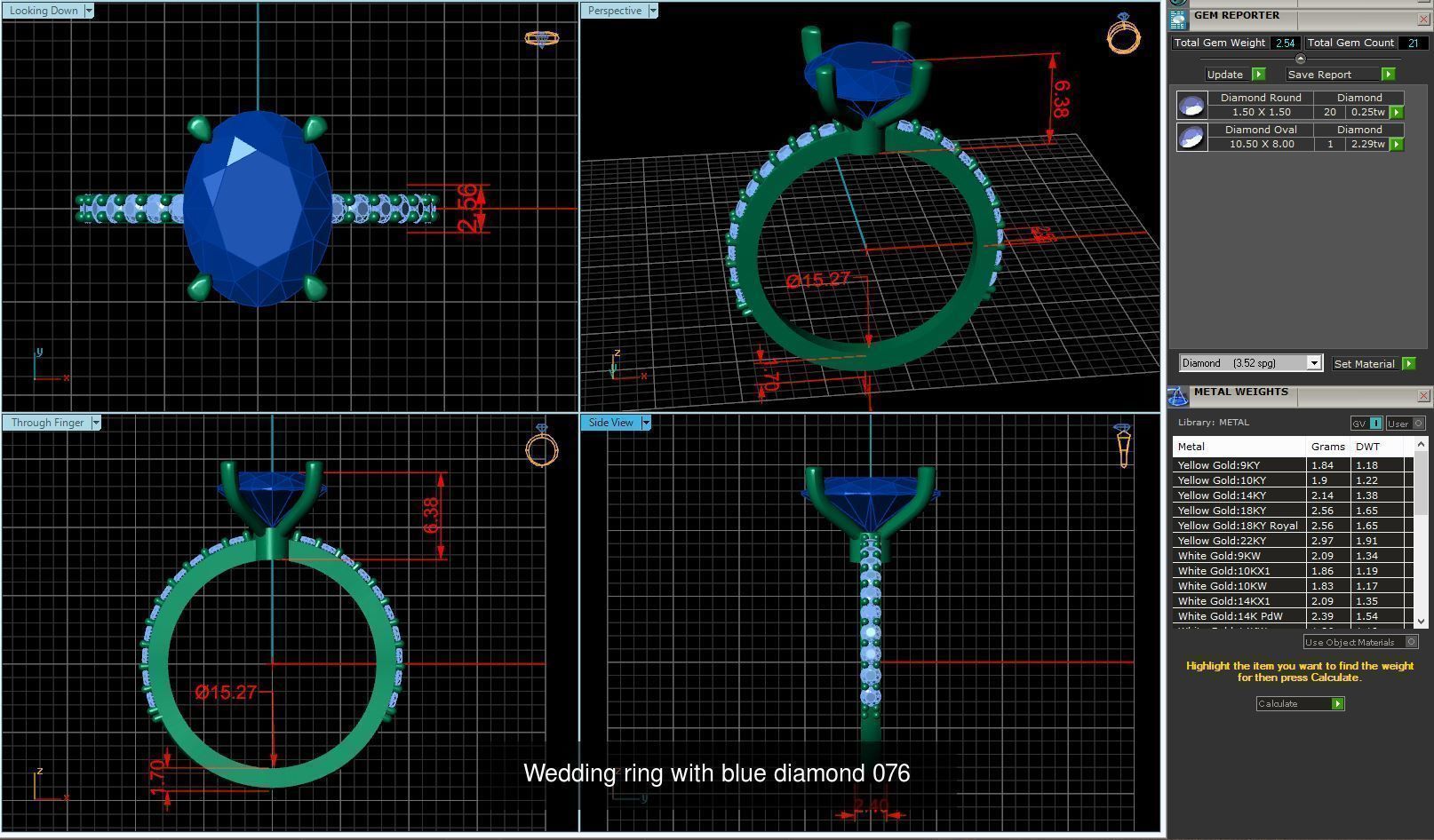The width and height of the screenshot is (1434, 840).
Task: Click the Through Finger viewport label
Action: click(x=48, y=423)
